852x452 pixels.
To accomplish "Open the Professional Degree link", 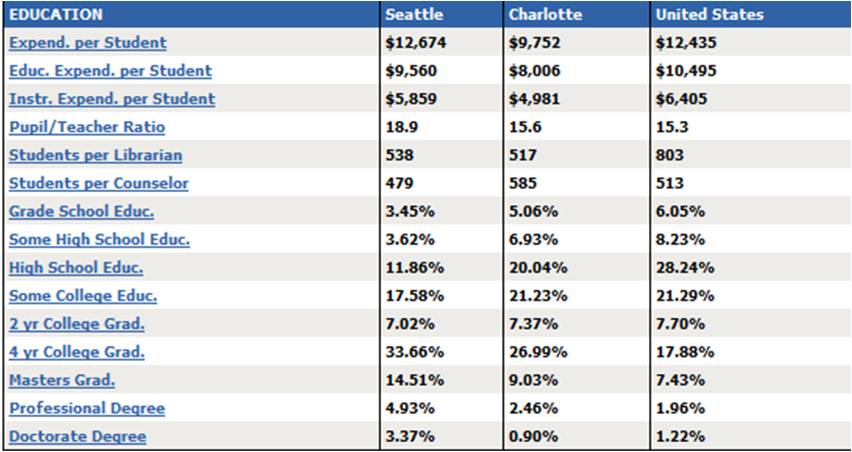I will click(87, 408).
